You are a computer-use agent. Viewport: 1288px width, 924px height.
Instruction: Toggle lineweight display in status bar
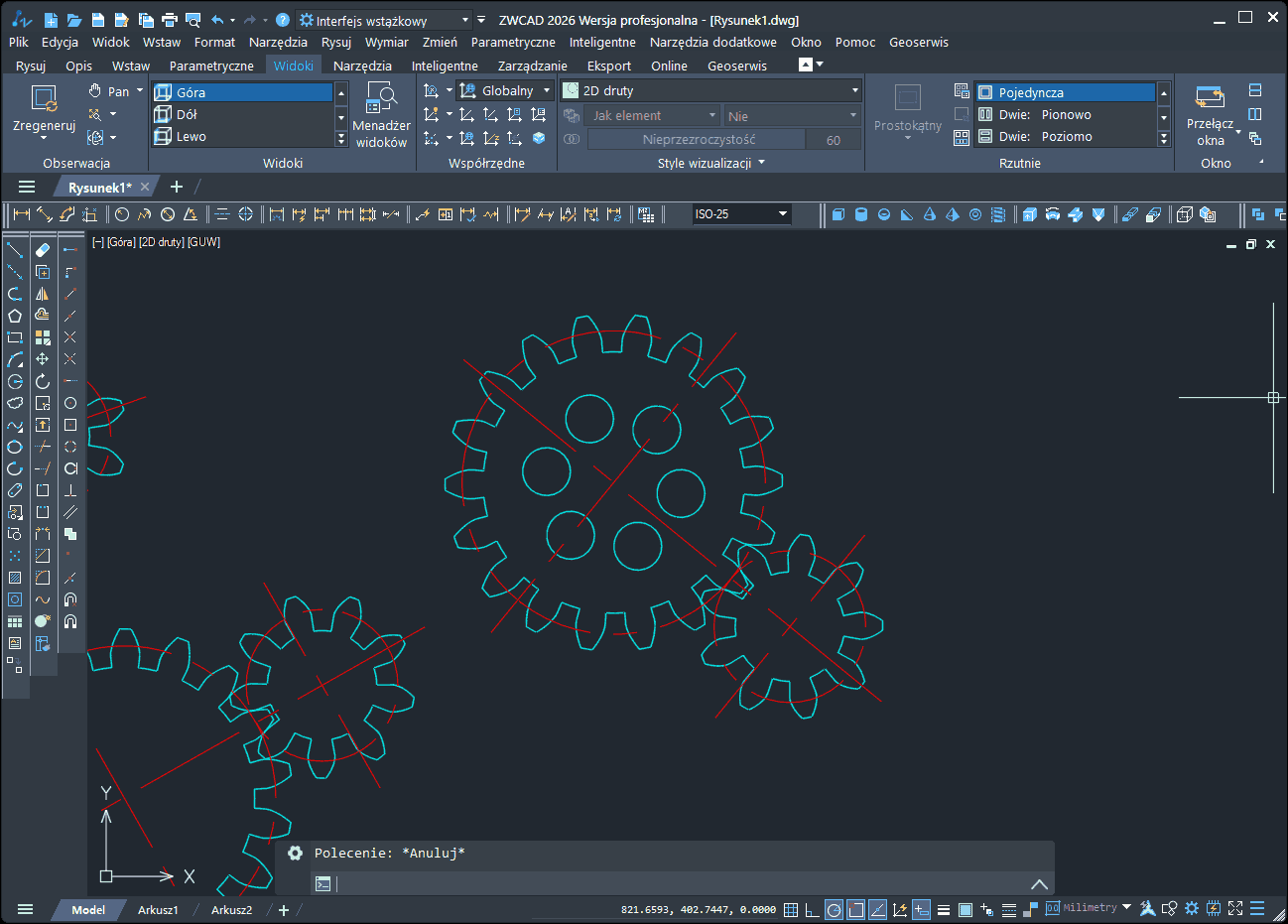(x=943, y=909)
